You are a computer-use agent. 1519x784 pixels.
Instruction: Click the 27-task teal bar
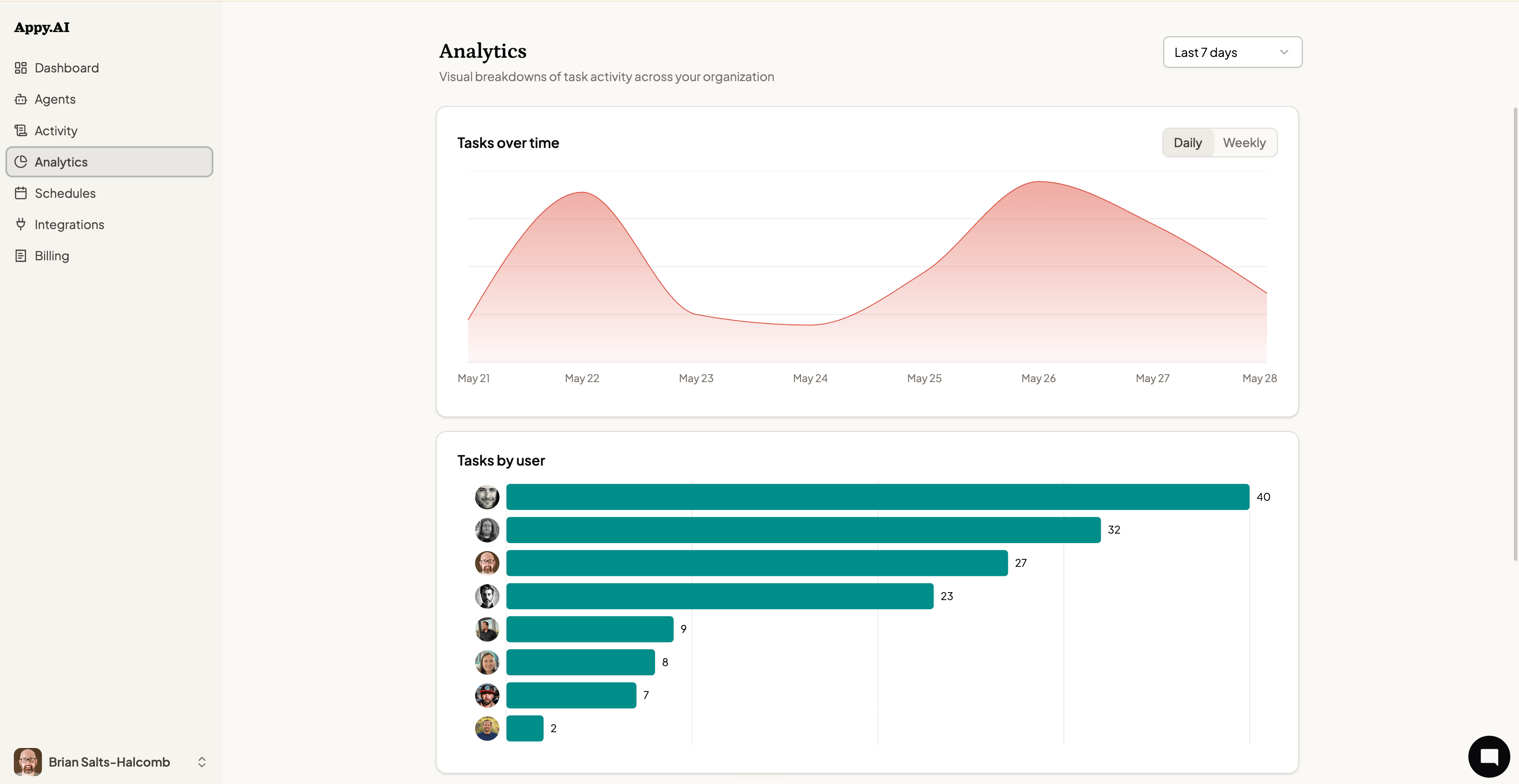(x=757, y=563)
